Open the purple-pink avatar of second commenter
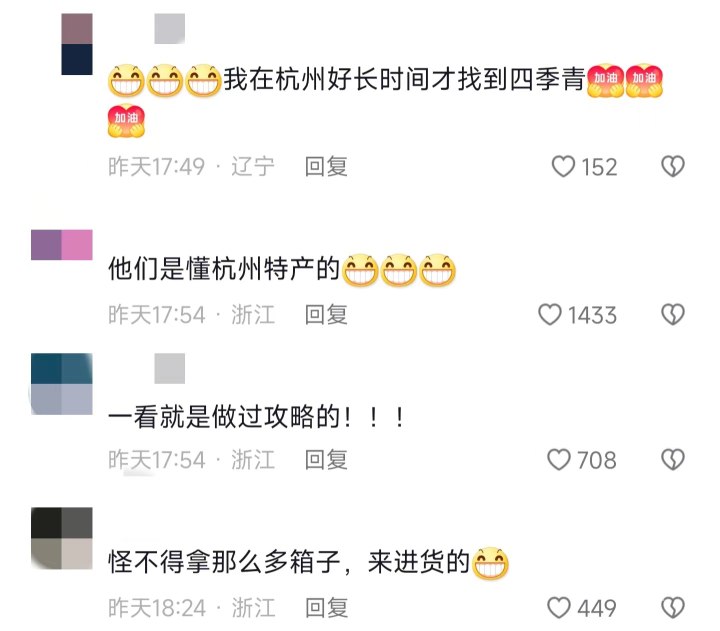This screenshot has width=720, height=631. click(x=62, y=245)
